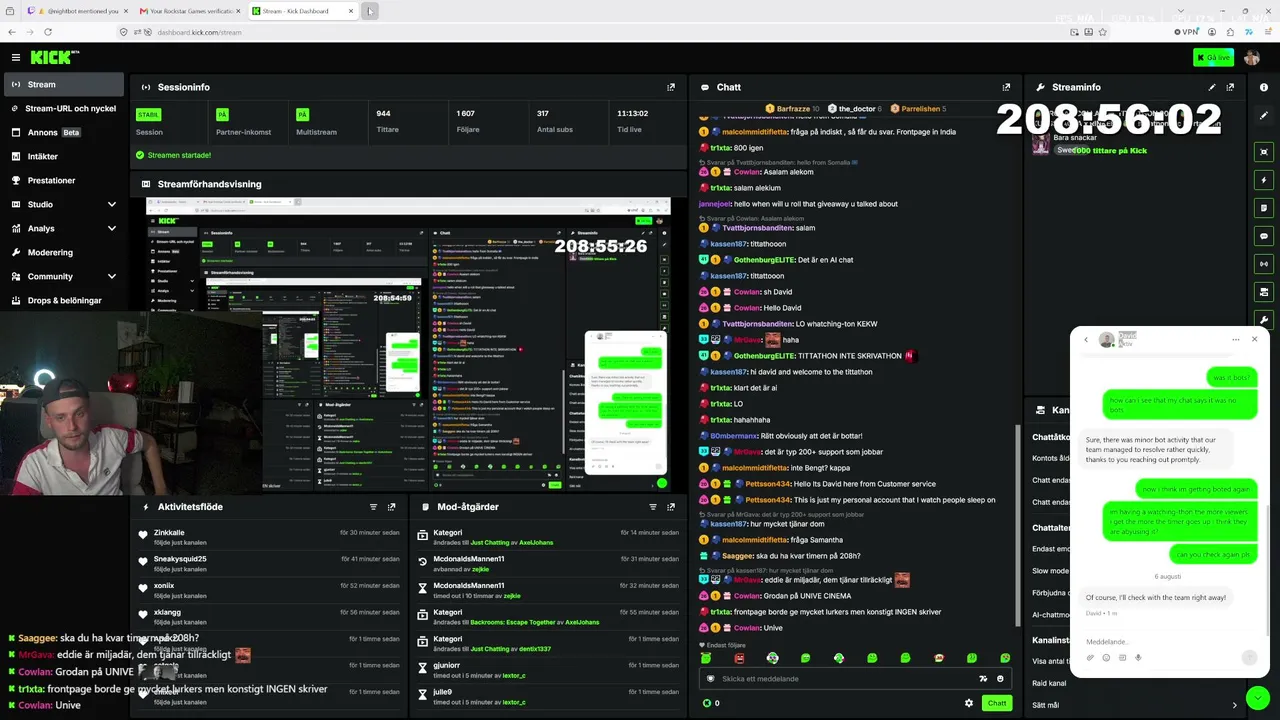Click the translate icon in chat input
Image resolution: width=1280 pixels, height=720 pixels.
click(x=983, y=679)
